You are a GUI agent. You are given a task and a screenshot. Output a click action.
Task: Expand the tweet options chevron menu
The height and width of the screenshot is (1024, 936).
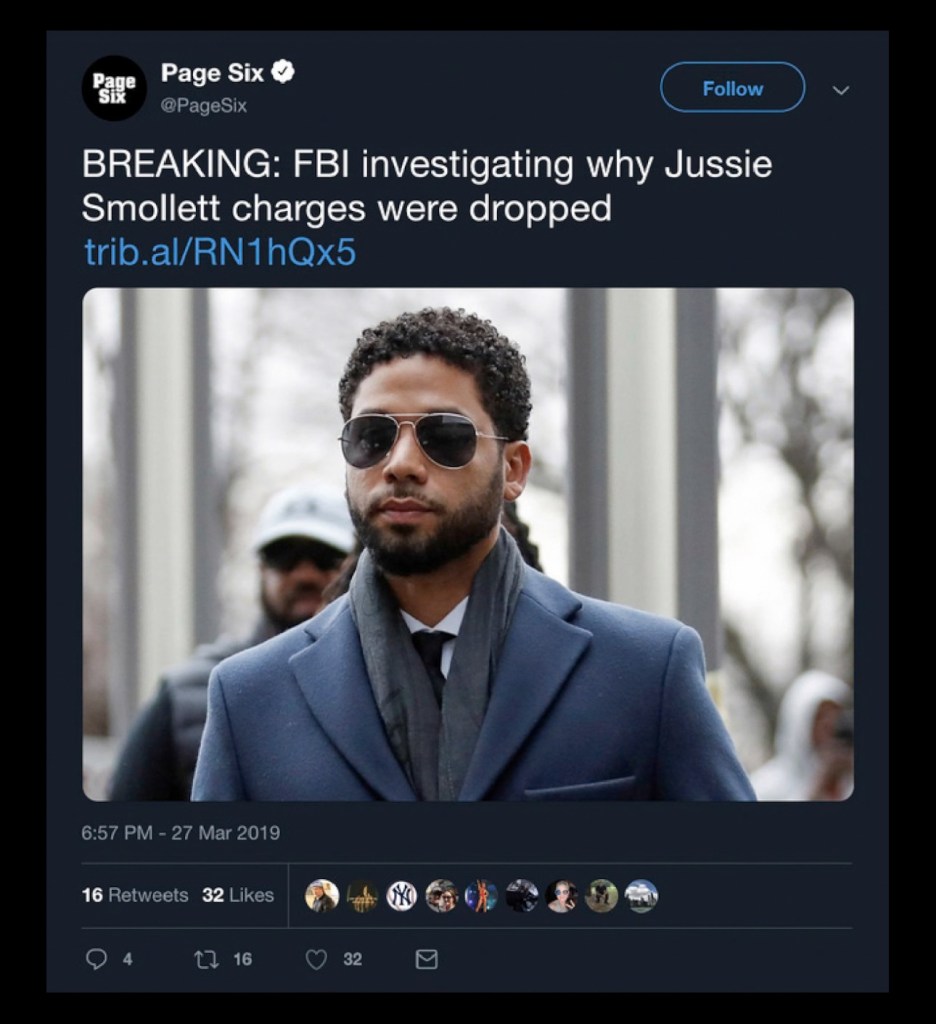point(841,90)
